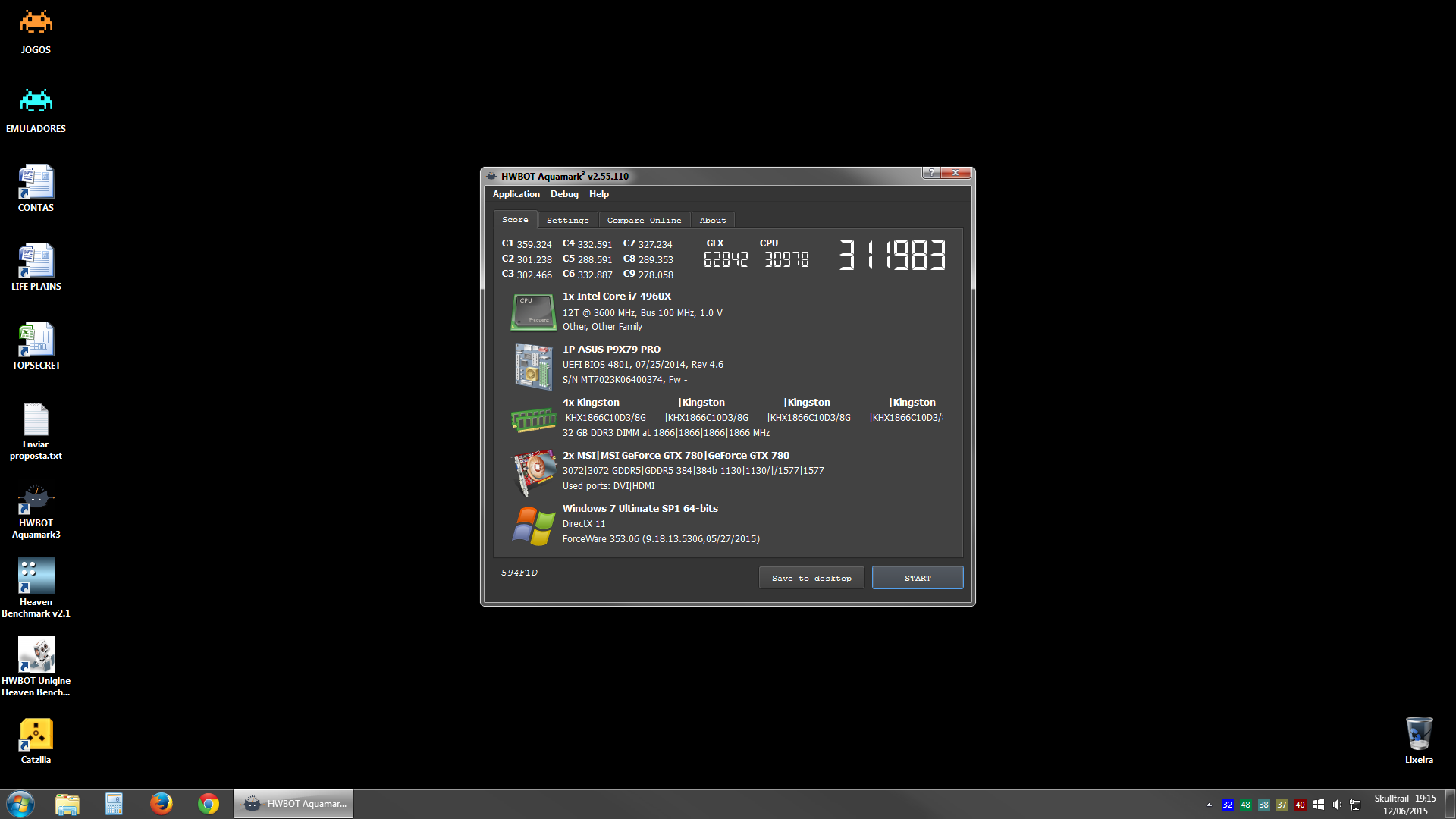Viewport: 1456px width, 819px height.
Task: Click the CPU chip icon in Aquamark
Action: (534, 312)
